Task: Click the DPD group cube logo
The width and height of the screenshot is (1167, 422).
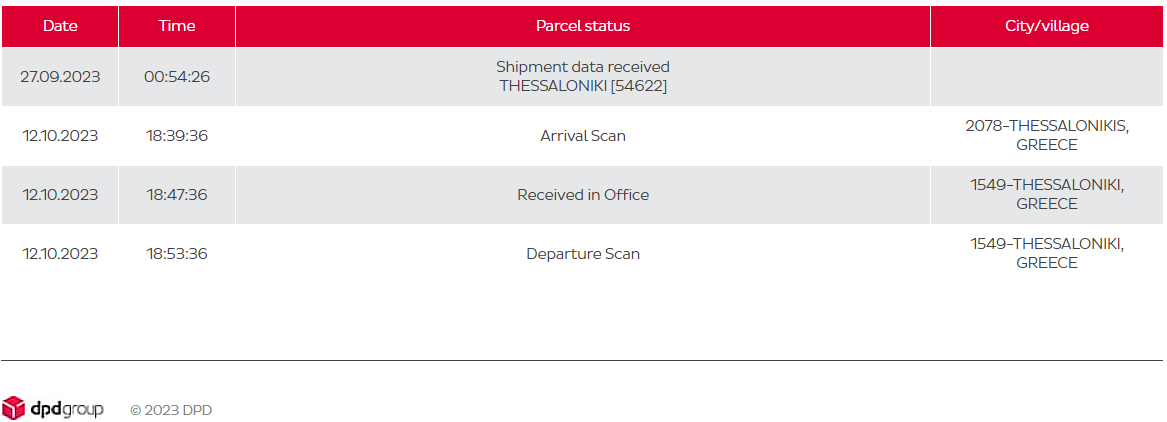Action: [13, 408]
